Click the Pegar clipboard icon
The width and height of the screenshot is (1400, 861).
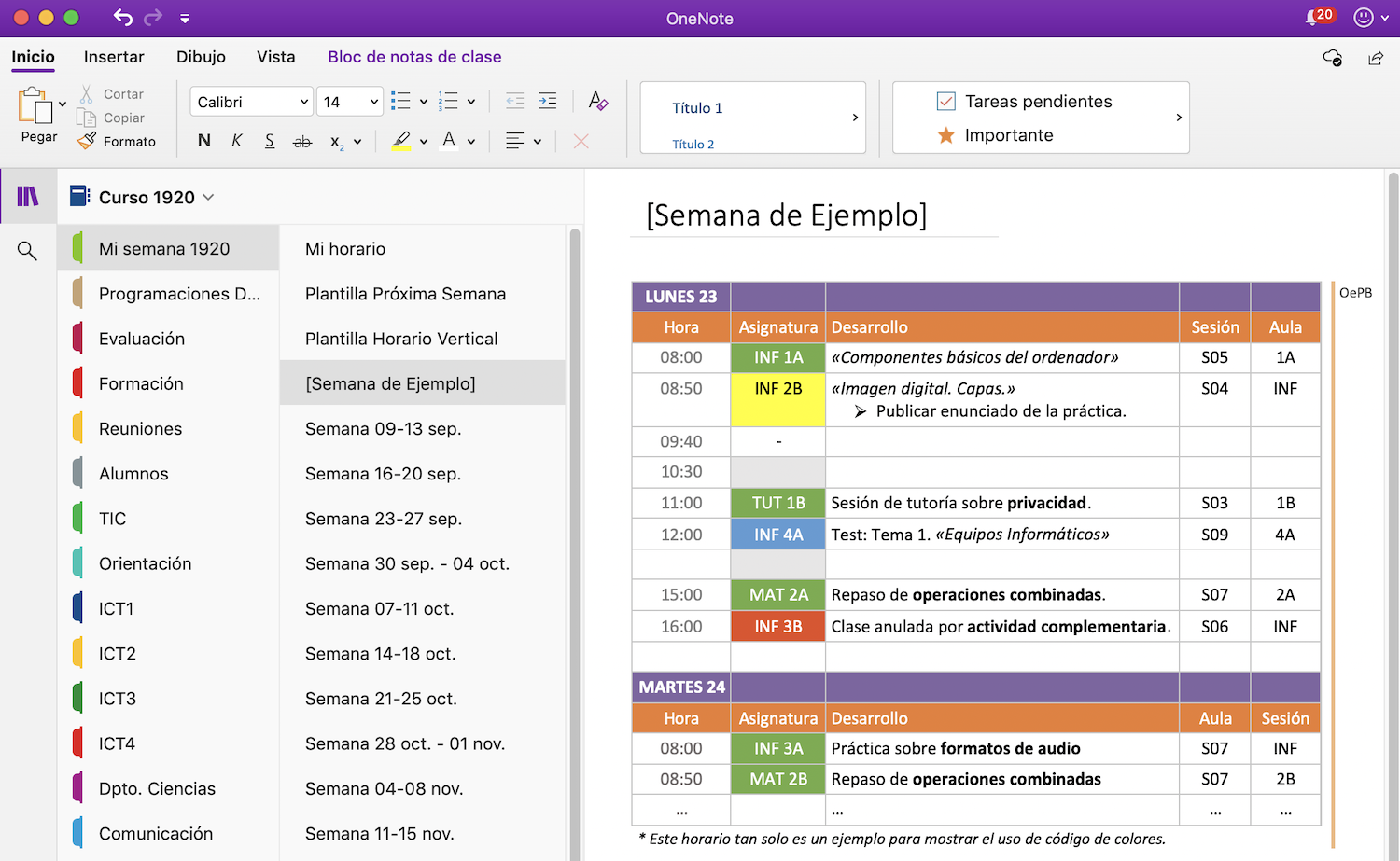pos(35,105)
